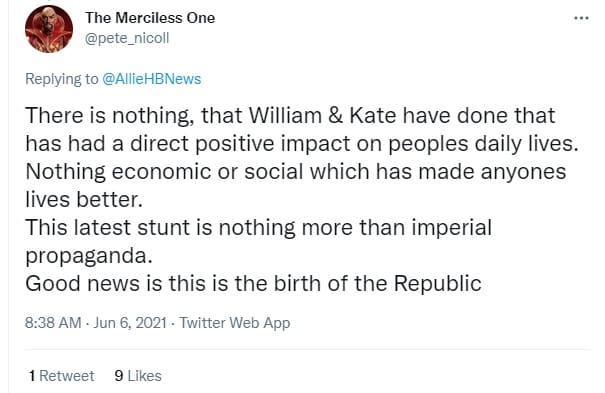
Task: Open the @AllieHBNews mention link
Action: click(152, 79)
